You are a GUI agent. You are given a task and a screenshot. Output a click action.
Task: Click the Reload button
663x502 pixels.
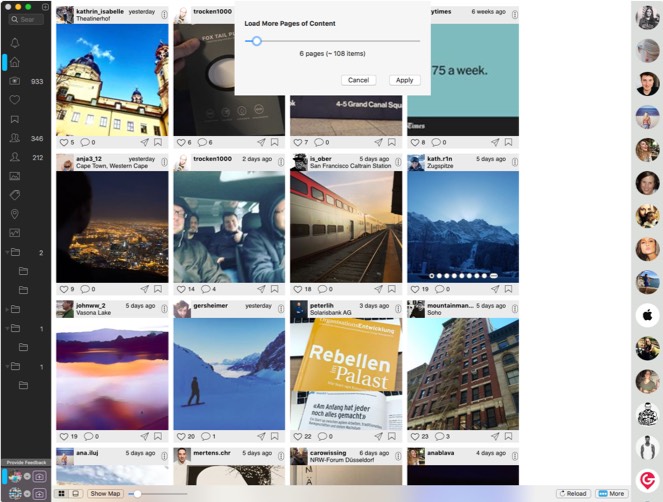point(573,494)
